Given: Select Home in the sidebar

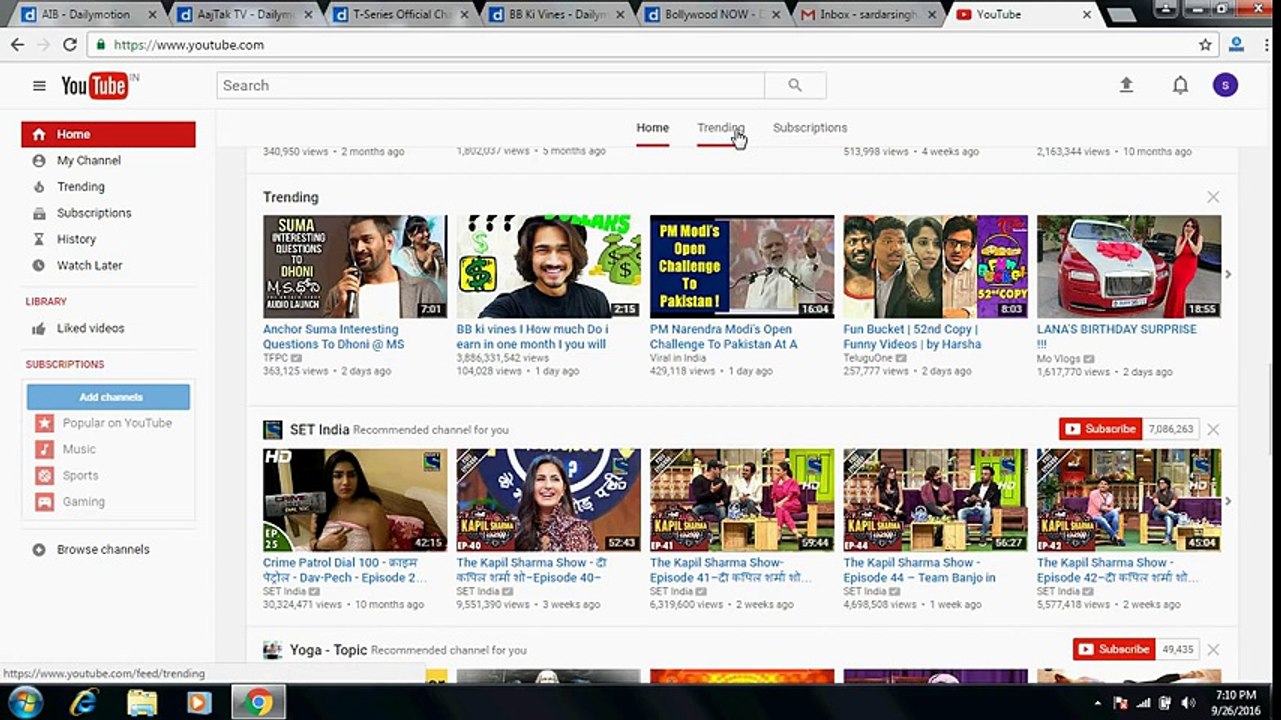Looking at the screenshot, I should click(108, 134).
